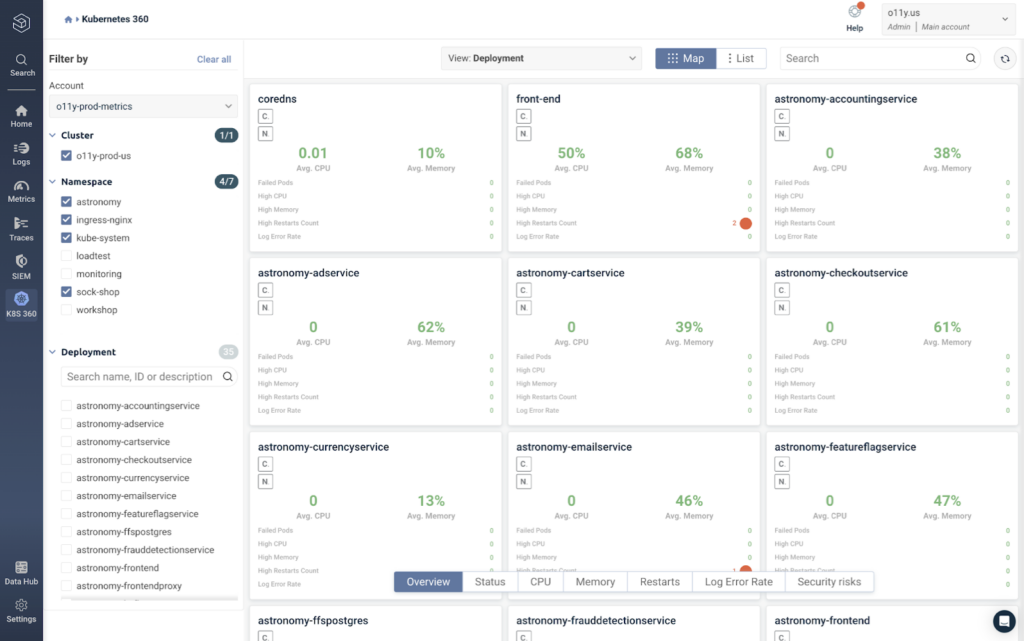The image size is (1024, 641).
Task: Uncheck the astronomy namespace checkbox
Action: [x=66, y=202]
